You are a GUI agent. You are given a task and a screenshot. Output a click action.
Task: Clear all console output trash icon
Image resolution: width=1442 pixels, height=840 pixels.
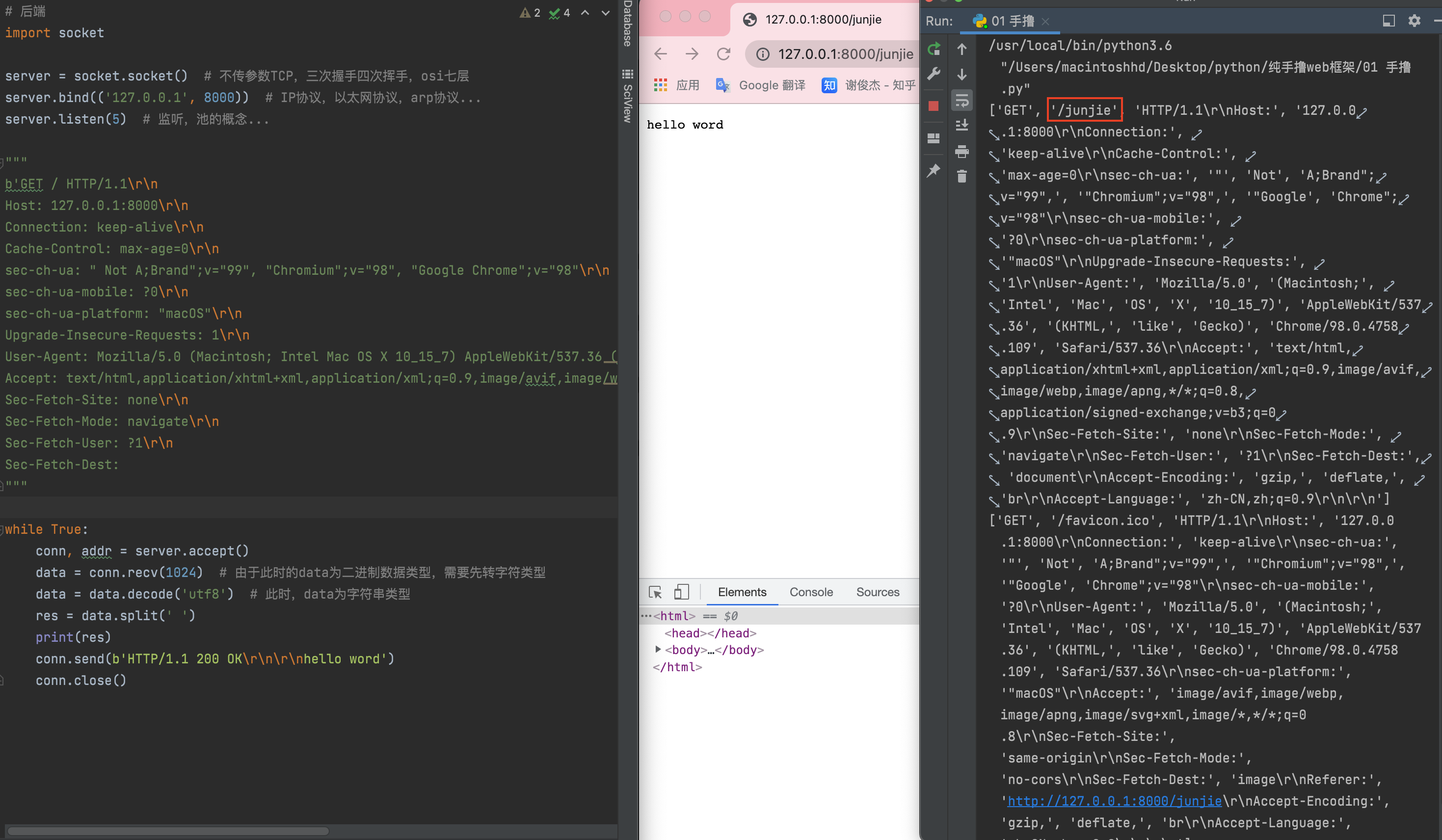click(x=962, y=176)
